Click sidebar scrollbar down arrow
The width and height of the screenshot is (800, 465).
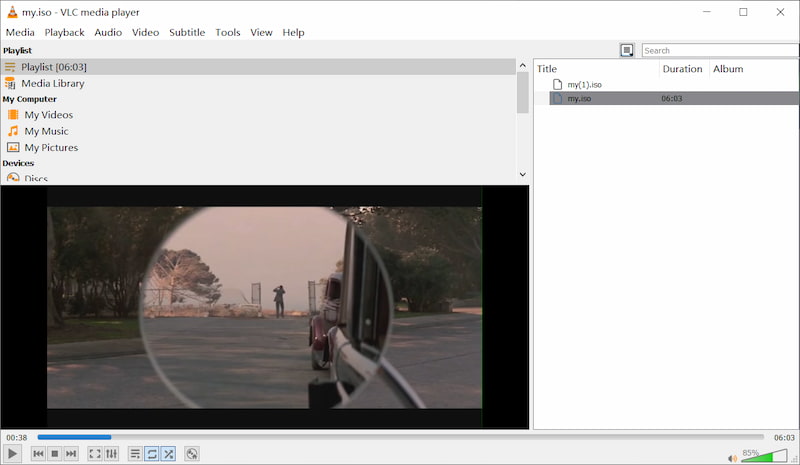point(522,175)
